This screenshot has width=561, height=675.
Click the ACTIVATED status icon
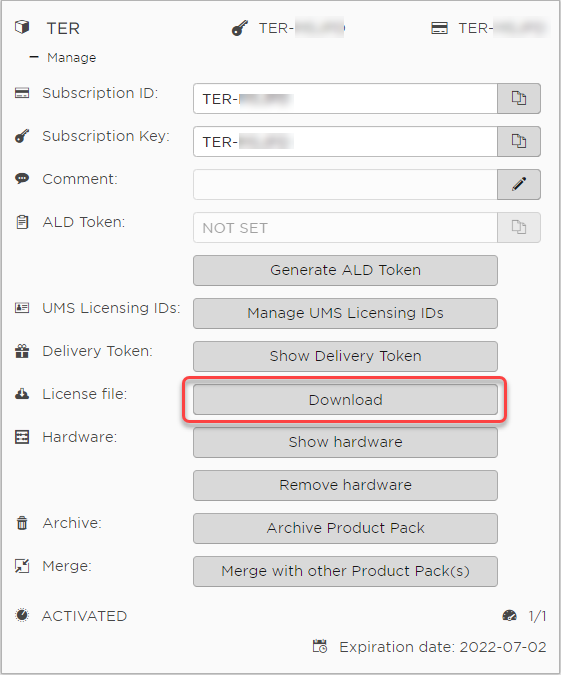(x=22, y=615)
